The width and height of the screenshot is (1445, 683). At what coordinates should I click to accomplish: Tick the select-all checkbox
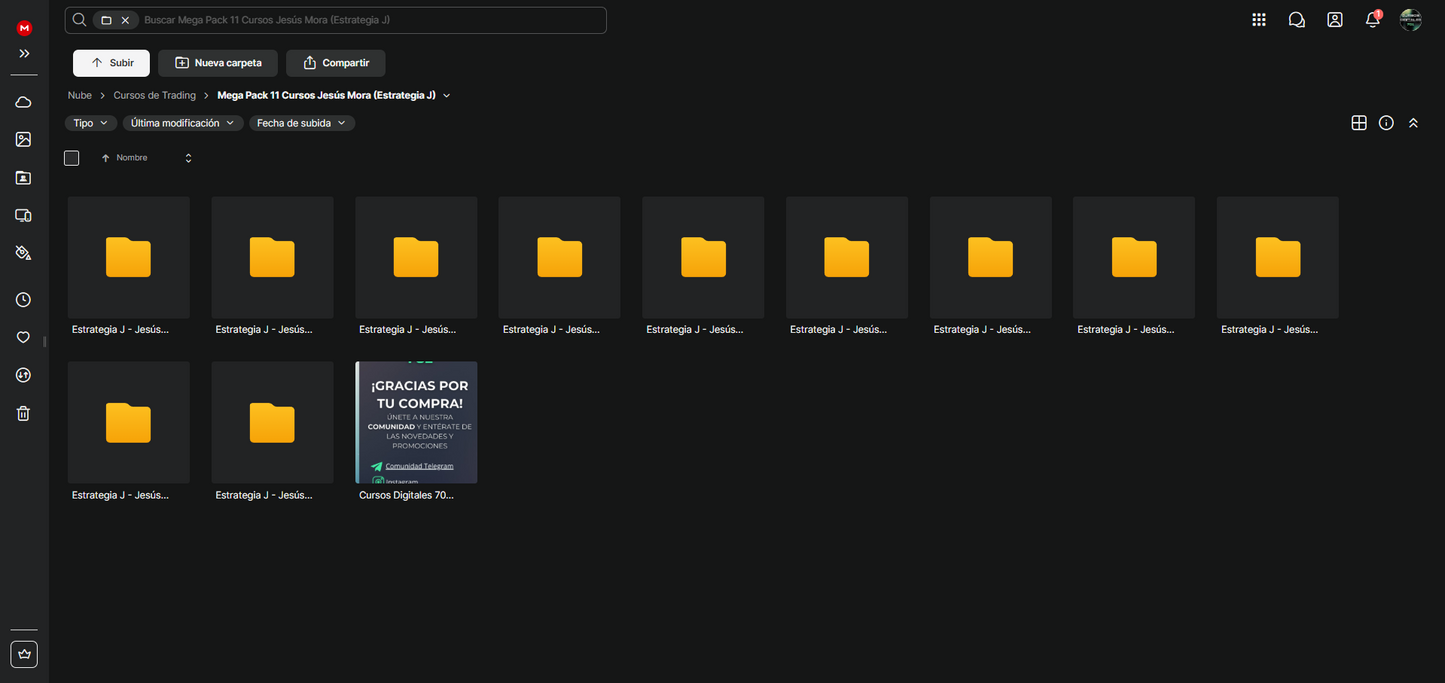[72, 158]
